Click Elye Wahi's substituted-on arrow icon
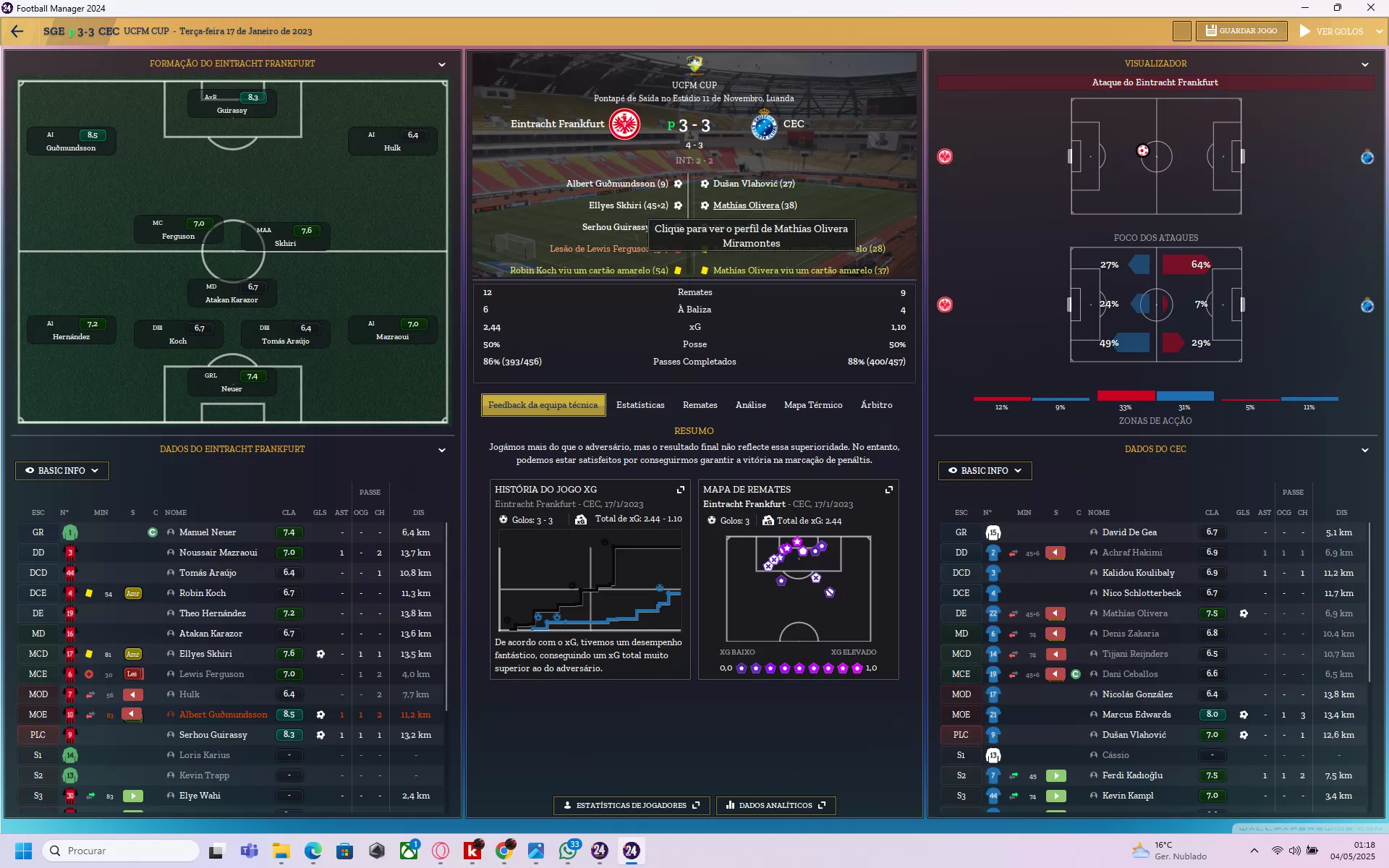1389x868 pixels. 133,796
